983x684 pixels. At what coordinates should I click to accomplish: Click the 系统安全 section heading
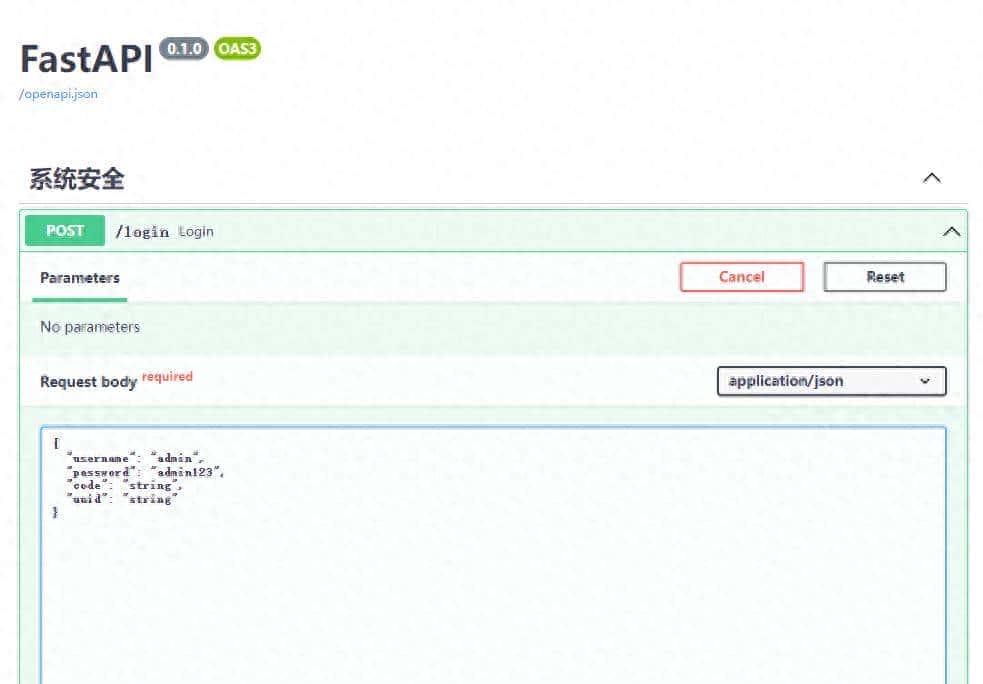click(x=77, y=179)
